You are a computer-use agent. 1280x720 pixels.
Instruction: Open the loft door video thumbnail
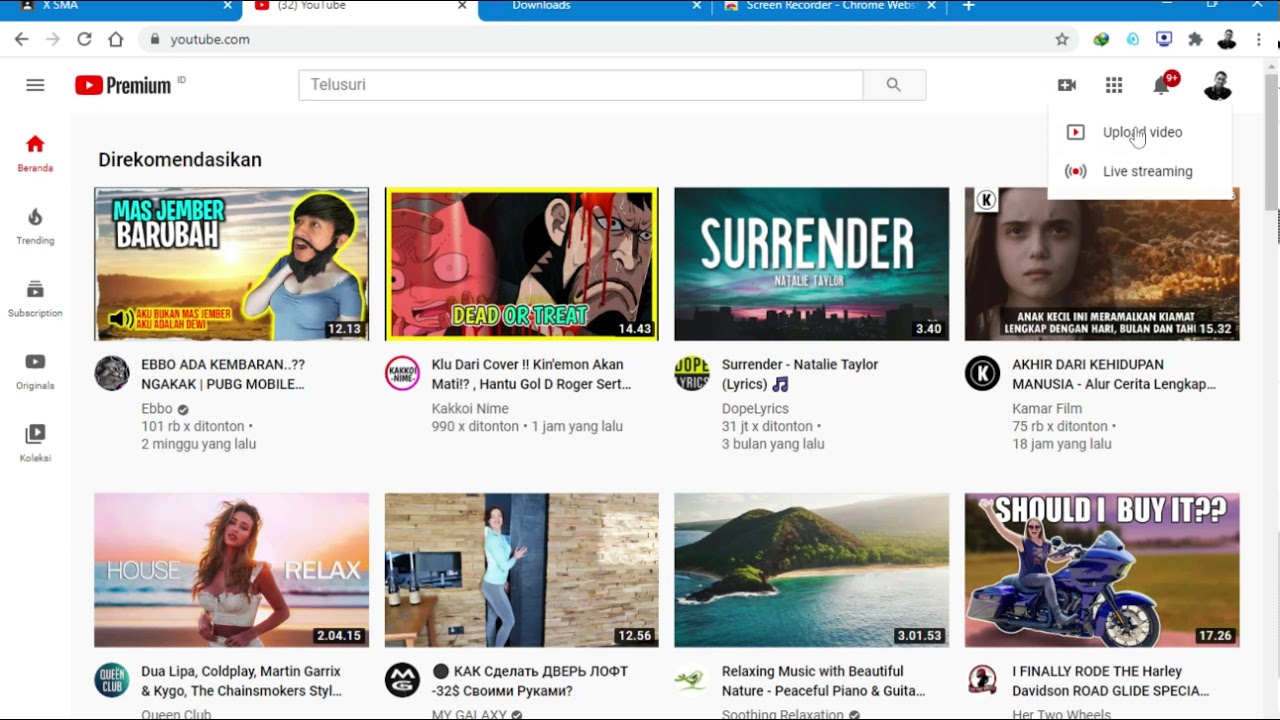(522, 570)
